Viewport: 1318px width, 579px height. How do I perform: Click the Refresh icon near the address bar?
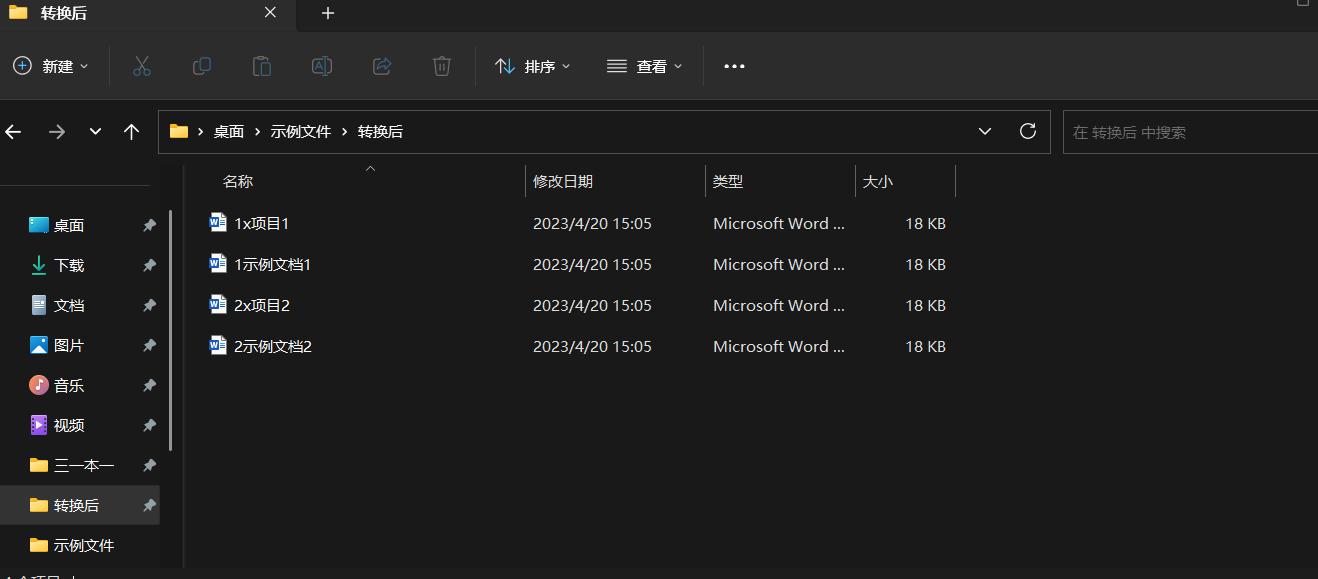click(1027, 130)
